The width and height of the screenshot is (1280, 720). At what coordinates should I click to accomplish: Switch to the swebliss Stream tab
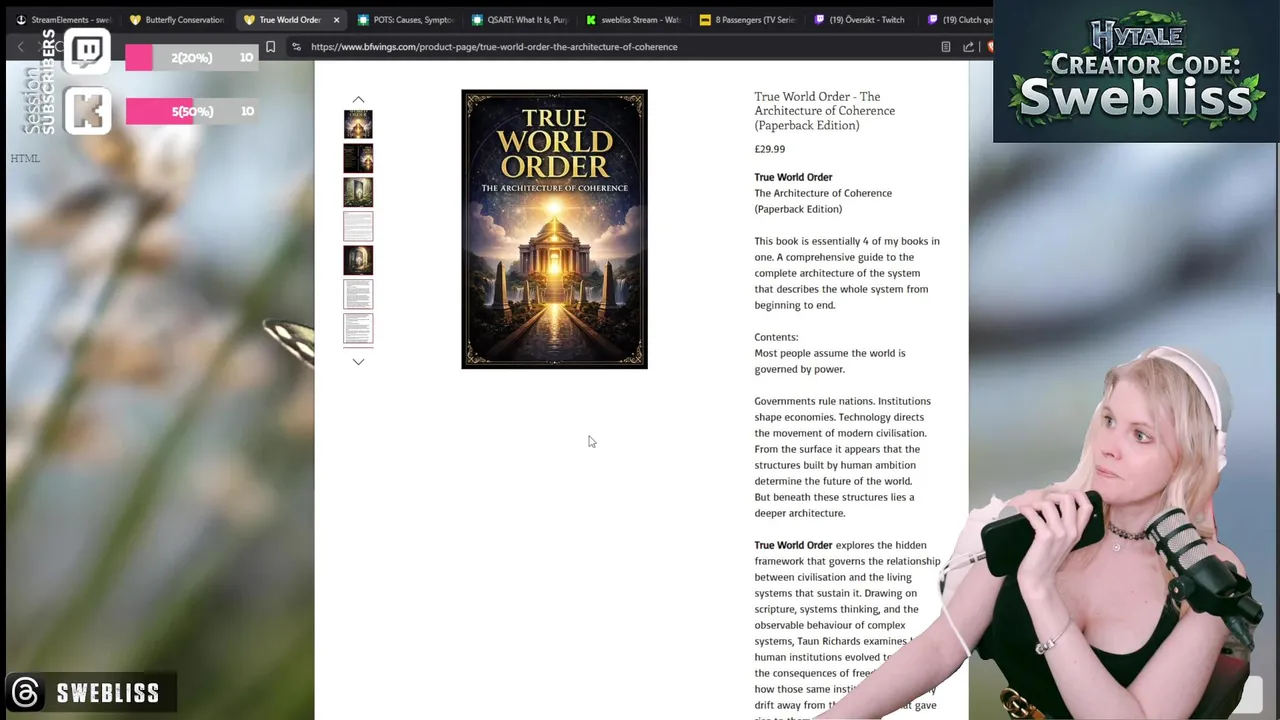pos(633,20)
